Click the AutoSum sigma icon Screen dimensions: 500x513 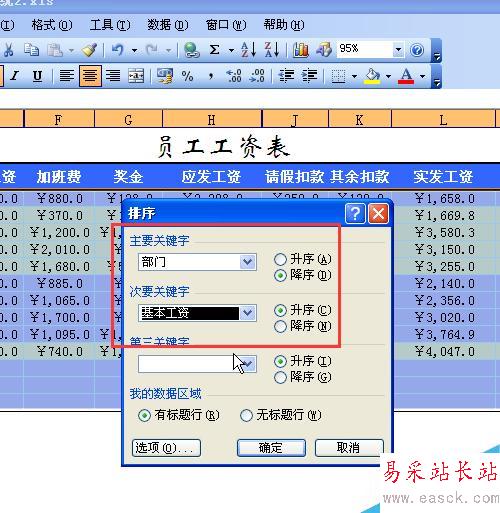click(x=215, y=50)
